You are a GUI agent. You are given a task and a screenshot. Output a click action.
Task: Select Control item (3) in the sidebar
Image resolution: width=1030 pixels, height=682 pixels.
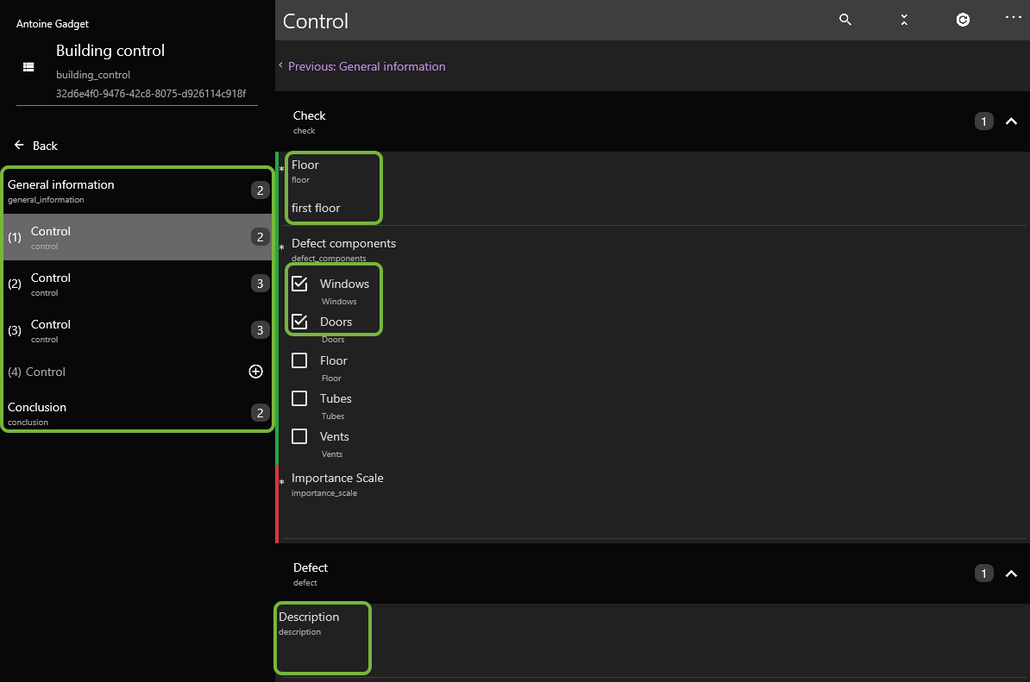click(138, 330)
